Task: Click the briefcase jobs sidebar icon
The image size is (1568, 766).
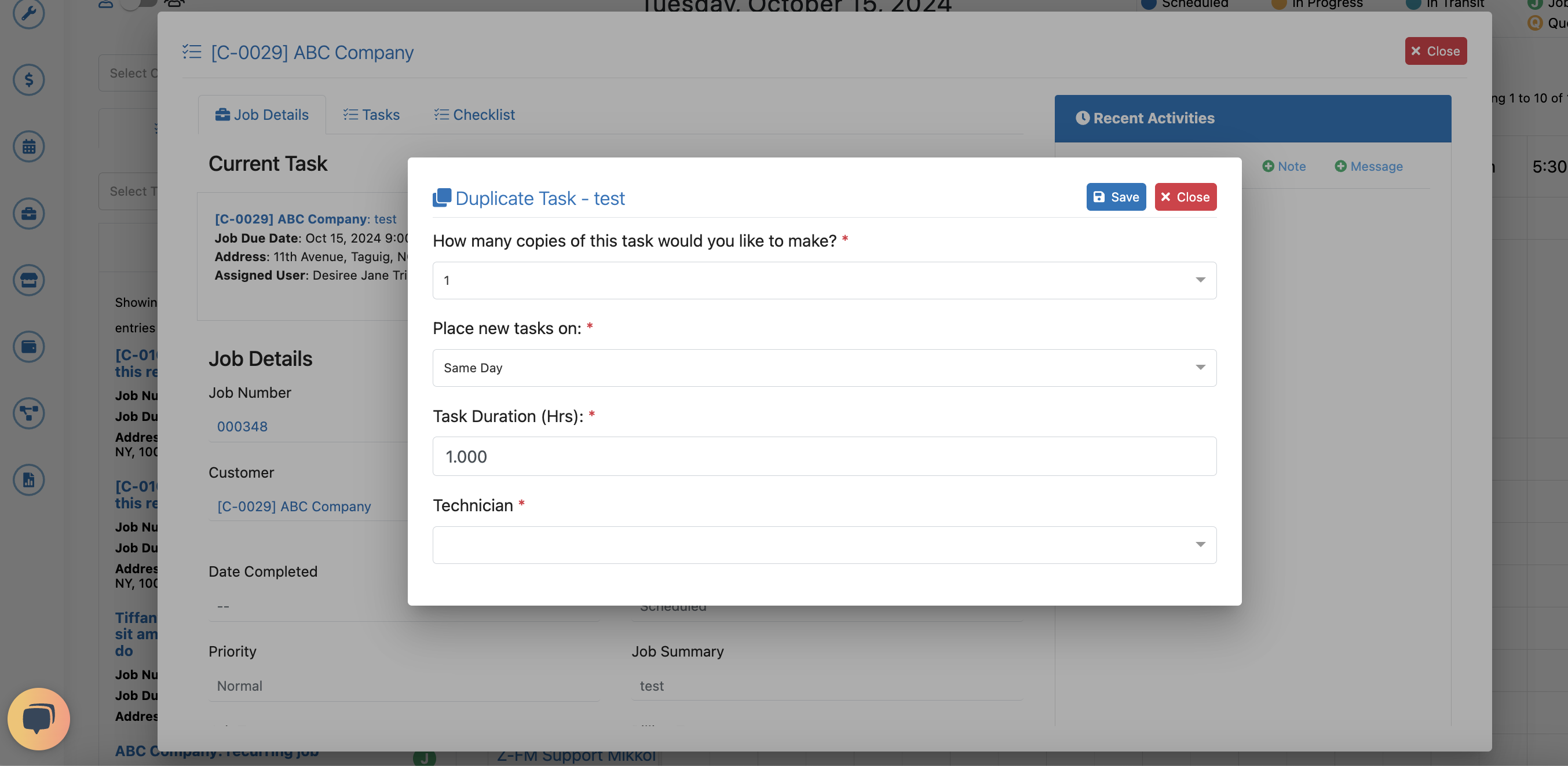Action: pyautogui.click(x=28, y=214)
